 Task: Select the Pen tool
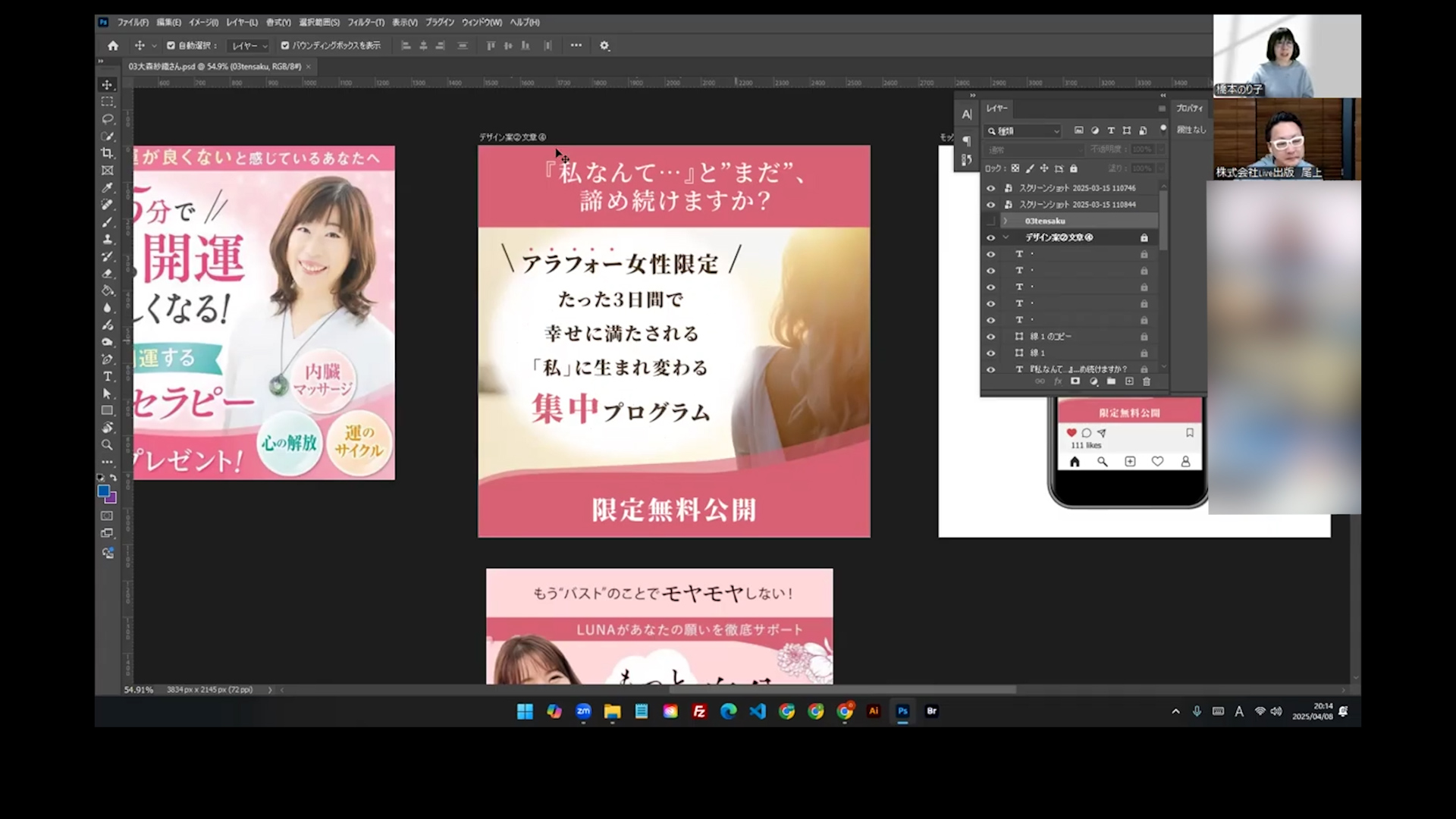[108, 359]
